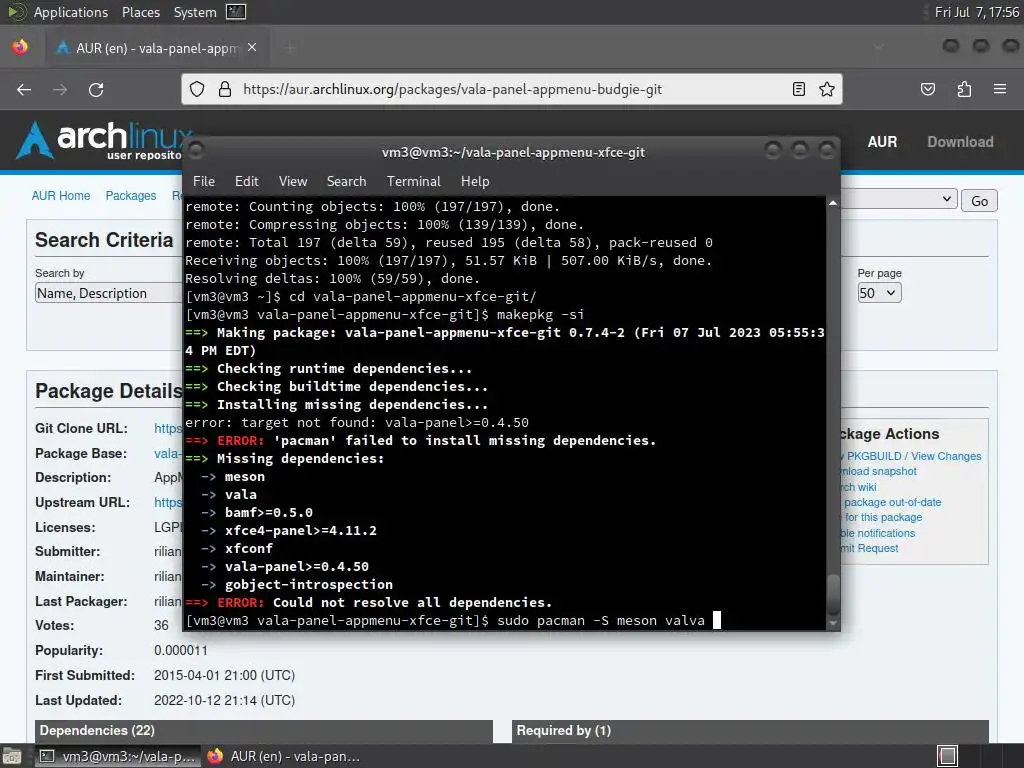Launch terminal from top panel icon
The image size is (1024, 768).
coord(236,12)
